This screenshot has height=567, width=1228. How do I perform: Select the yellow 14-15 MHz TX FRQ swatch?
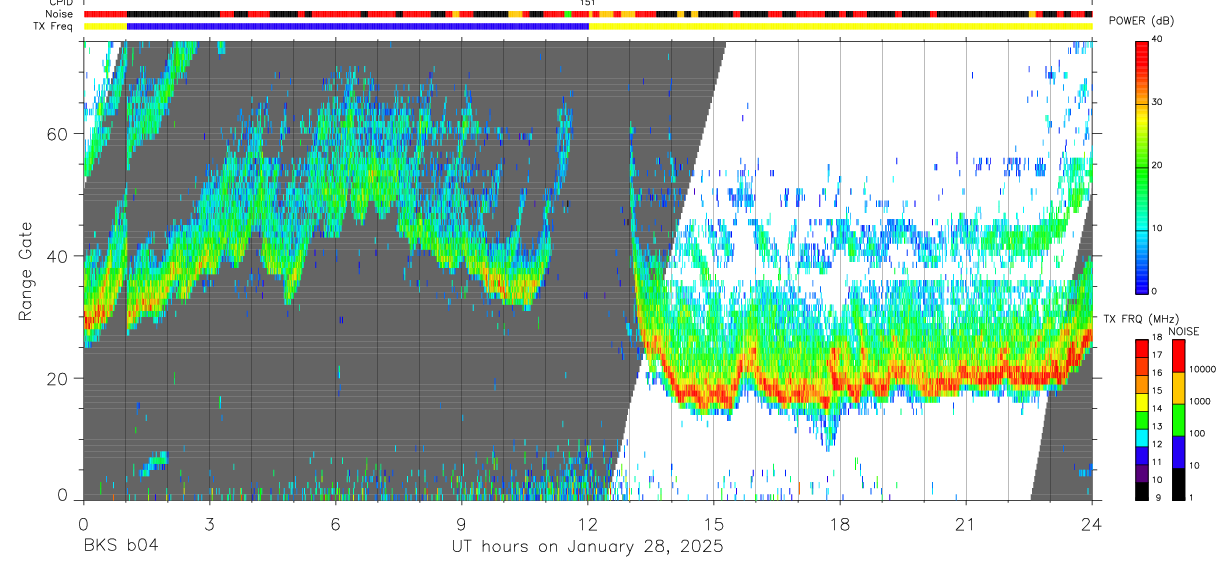[1142, 403]
